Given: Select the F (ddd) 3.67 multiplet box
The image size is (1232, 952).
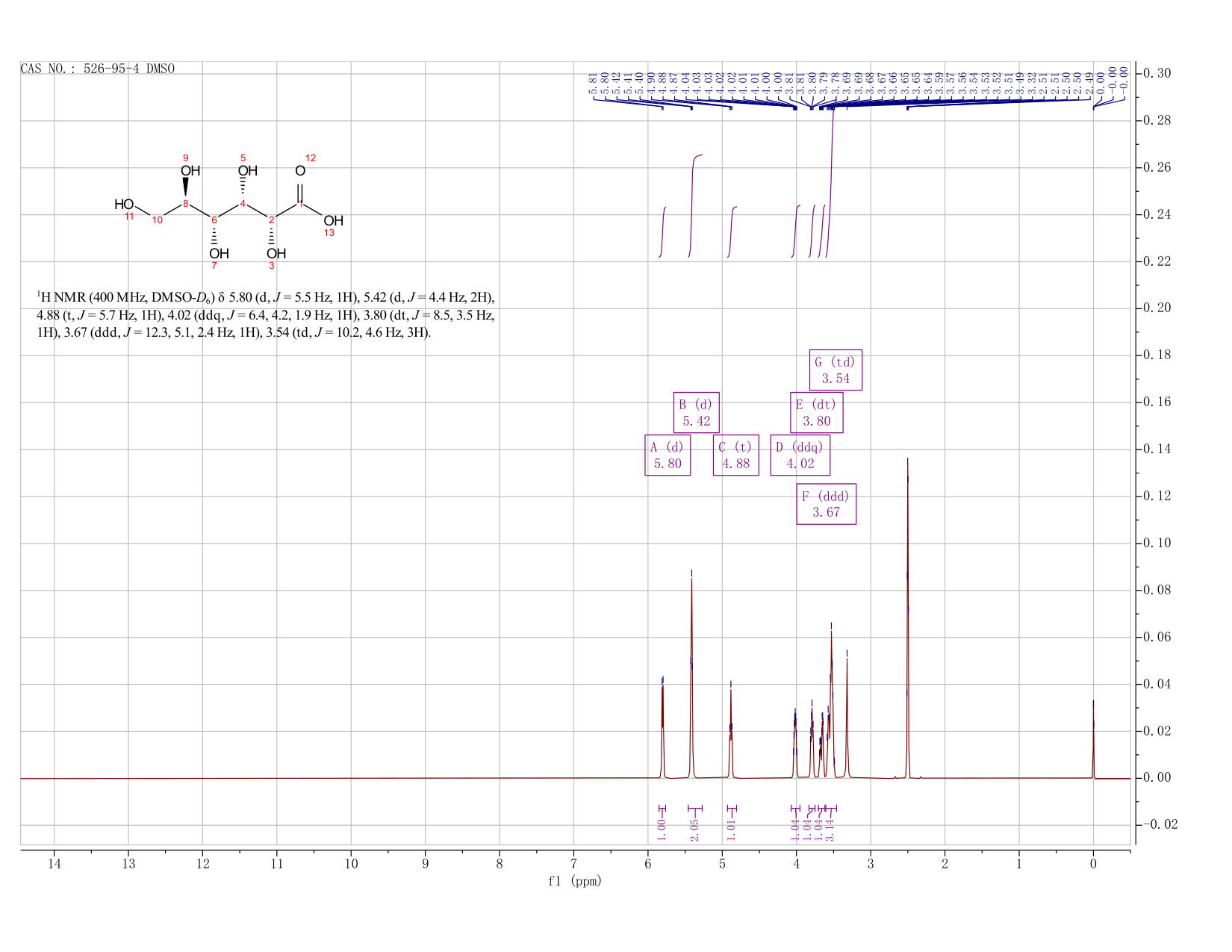Looking at the screenshot, I should pos(826,505).
